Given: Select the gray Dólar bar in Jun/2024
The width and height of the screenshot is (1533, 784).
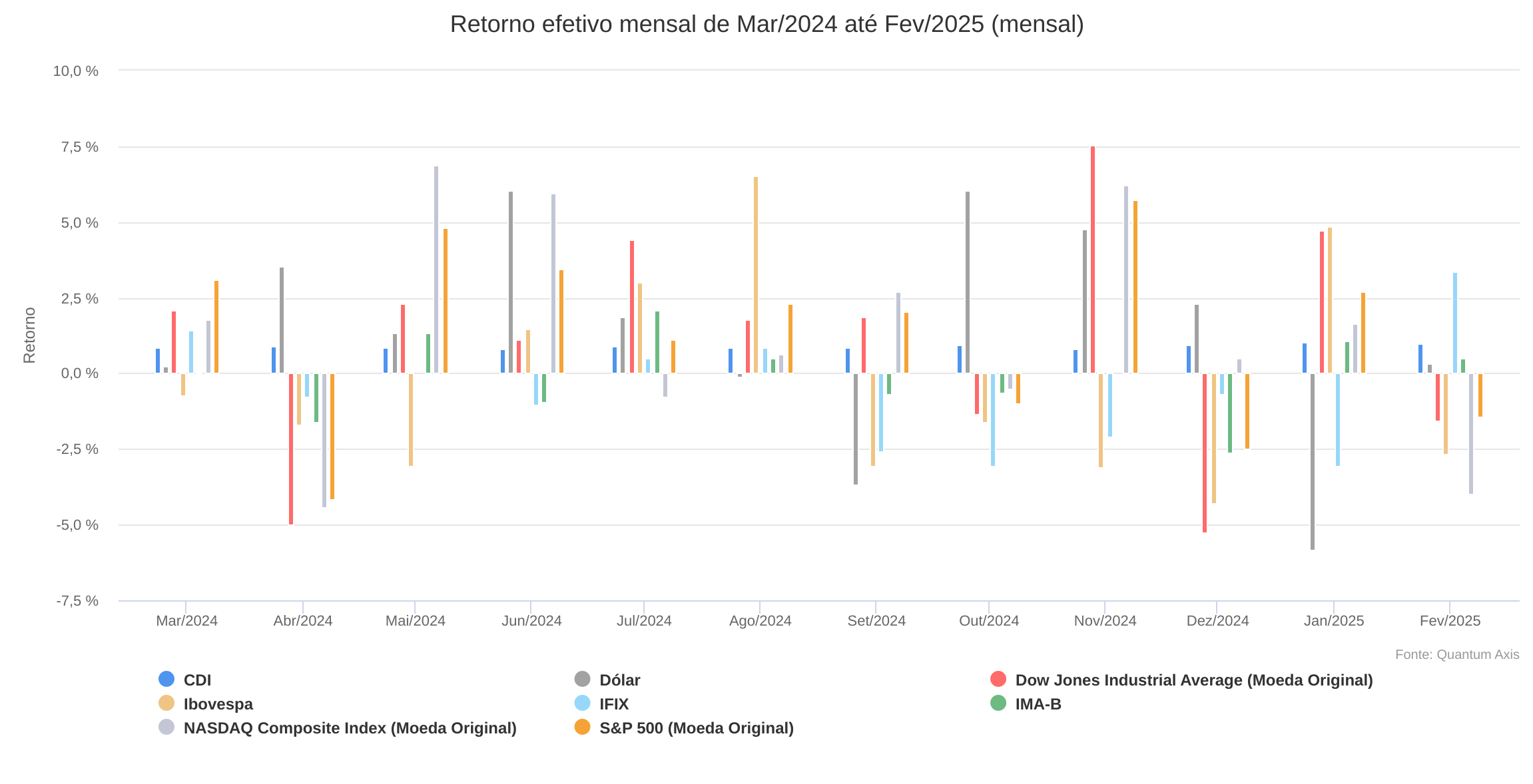Looking at the screenshot, I should click(511, 282).
